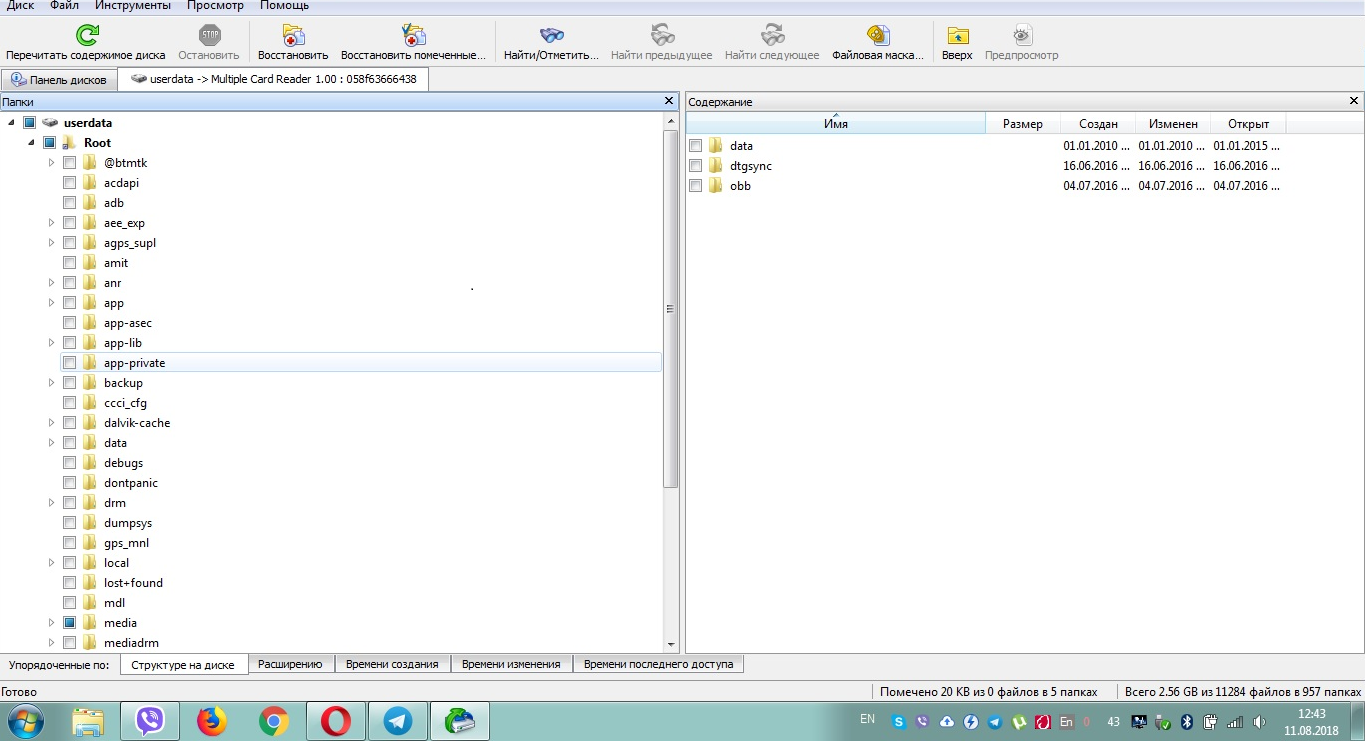Click the Windows Start button

click(24, 721)
